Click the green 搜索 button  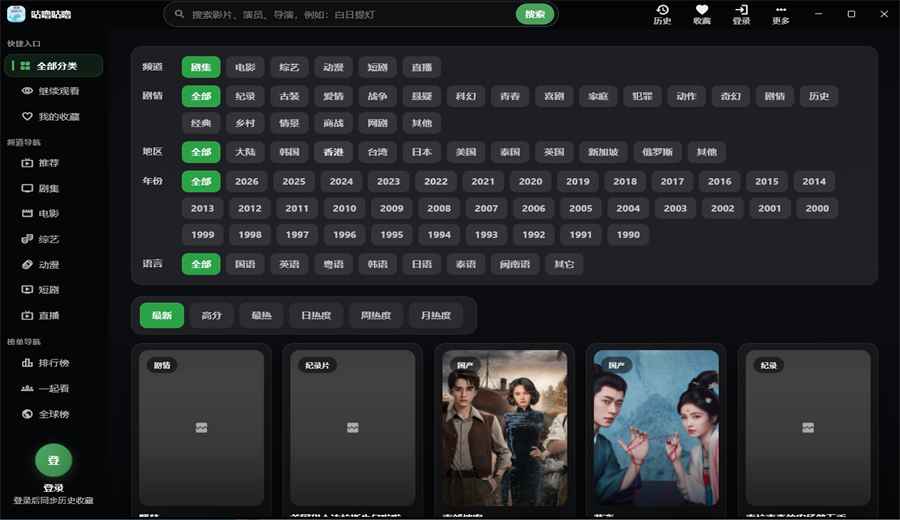pos(535,14)
